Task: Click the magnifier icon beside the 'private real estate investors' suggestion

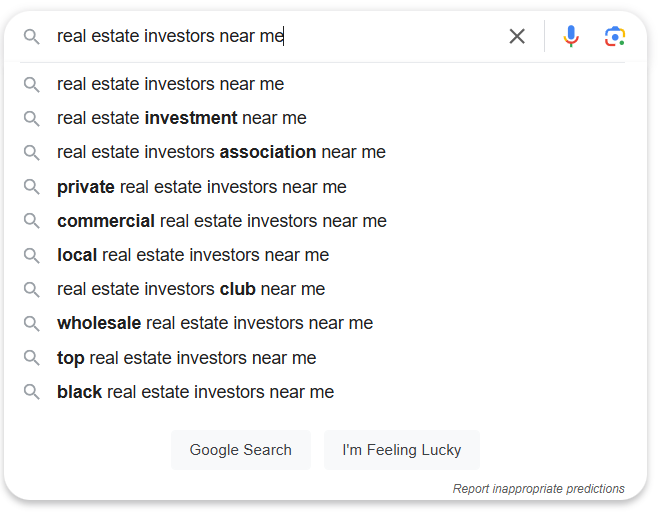Action: pyautogui.click(x=31, y=187)
